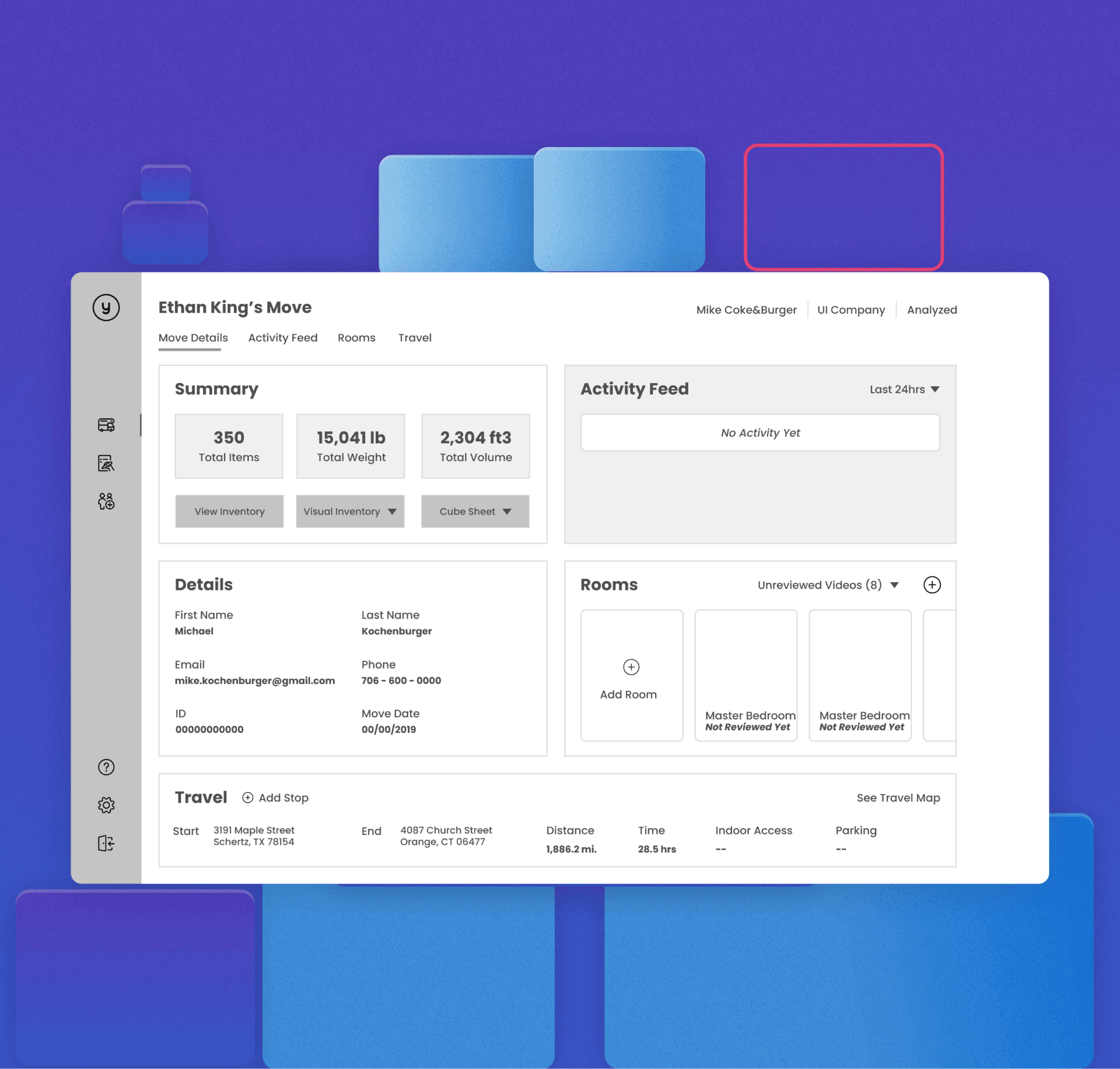The height and width of the screenshot is (1069, 1120).
Task: Open the Unreviewed Videos (8) dropdown
Action: point(828,585)
